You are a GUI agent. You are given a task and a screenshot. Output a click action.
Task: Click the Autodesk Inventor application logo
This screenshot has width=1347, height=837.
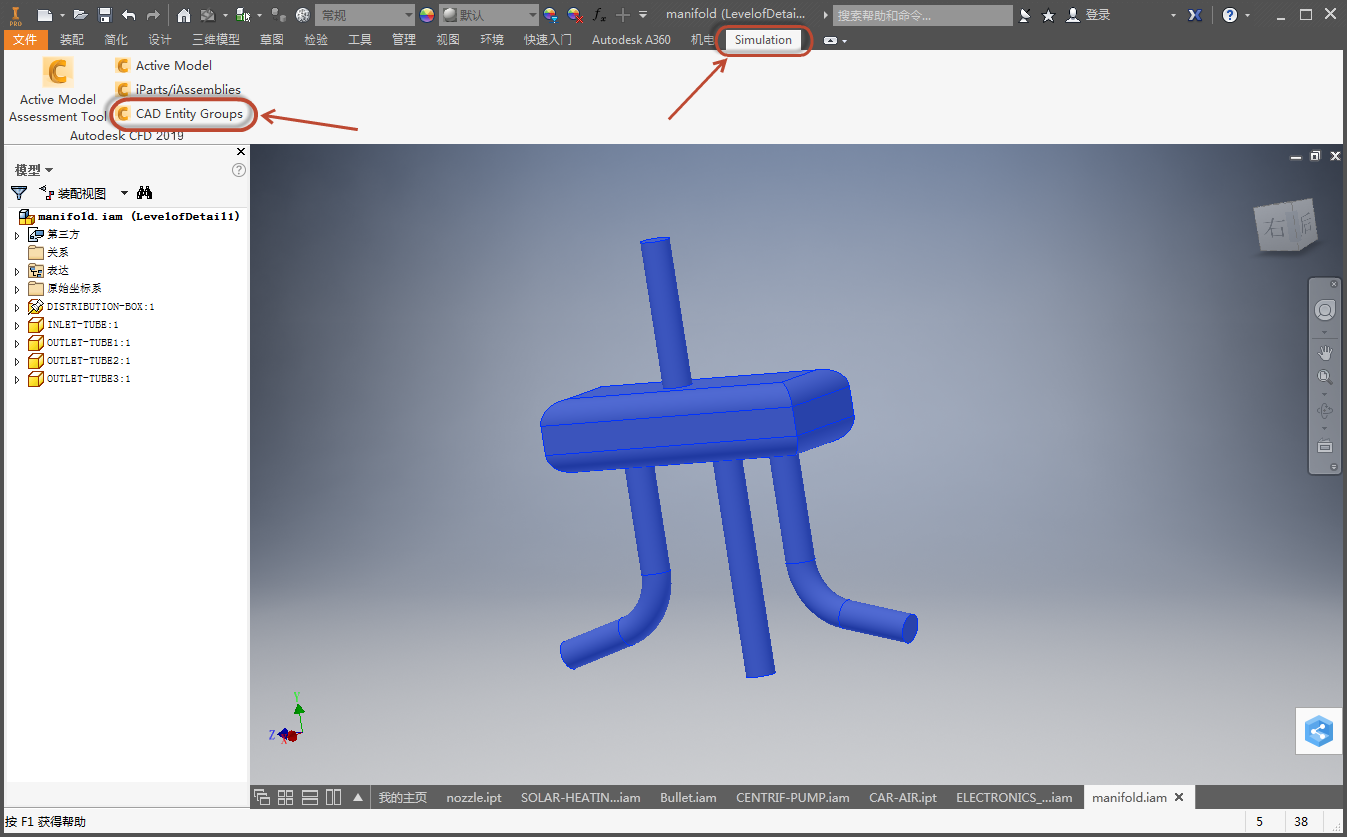click(14, 14)
